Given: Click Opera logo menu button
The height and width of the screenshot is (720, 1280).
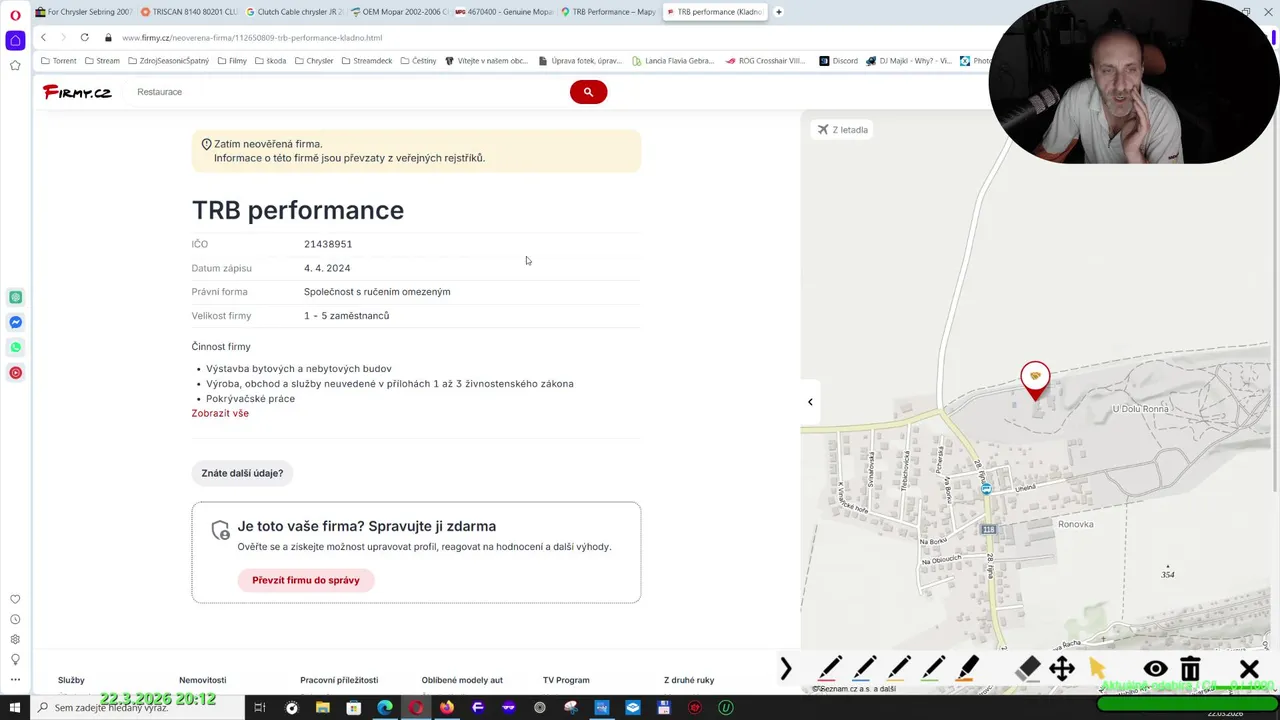Looking at the screenshot, I should [x=15, y=15].
